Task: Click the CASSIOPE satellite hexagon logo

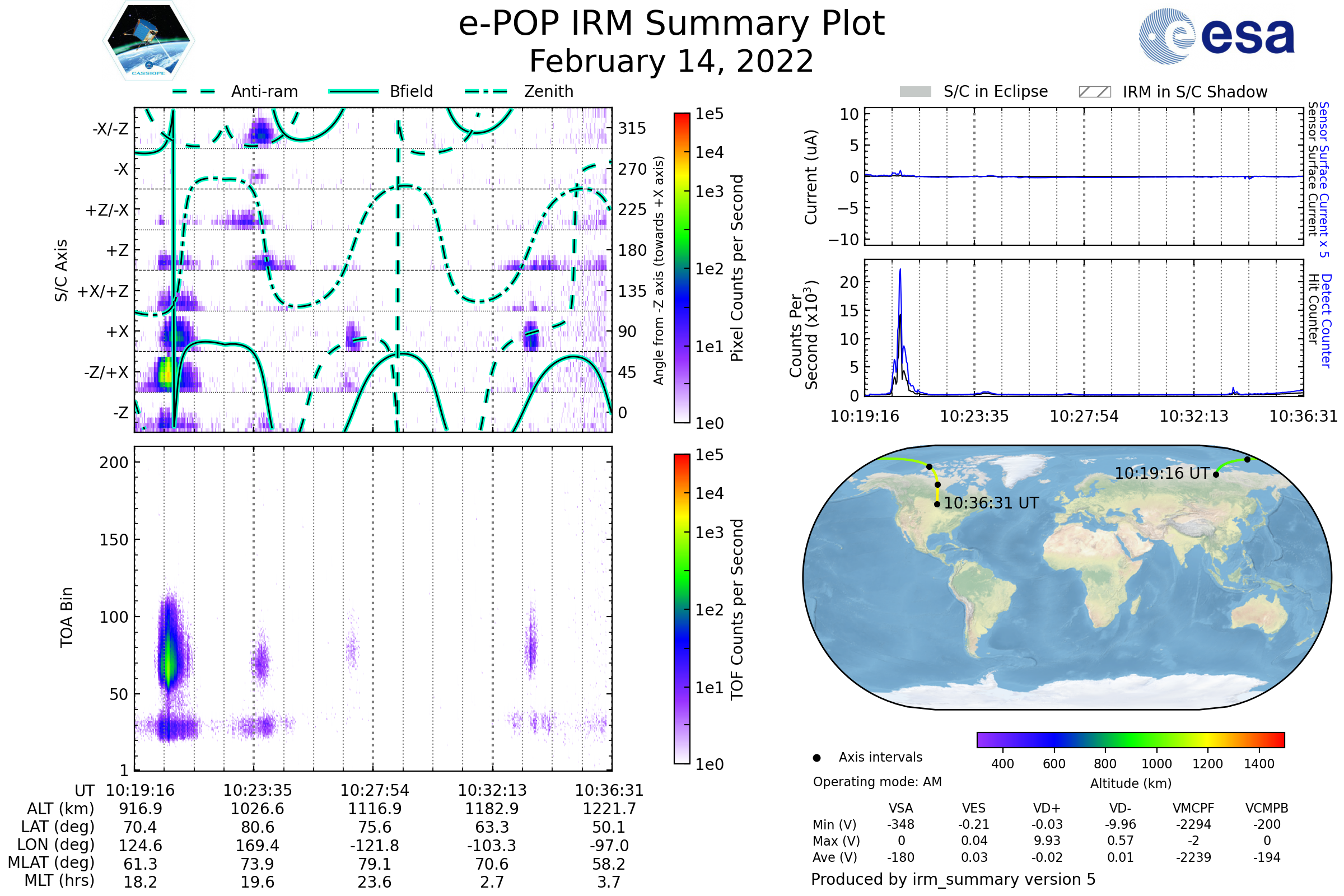Action: [x=148, y=41]
